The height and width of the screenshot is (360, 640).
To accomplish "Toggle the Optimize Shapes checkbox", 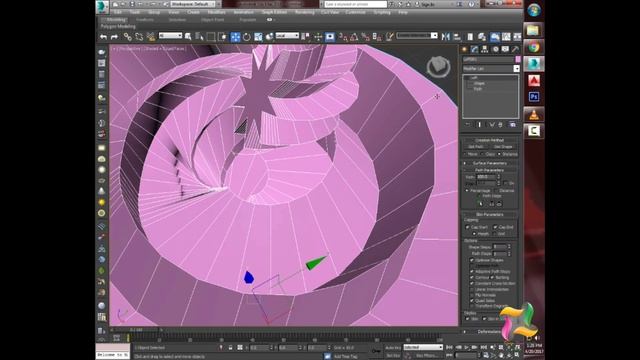I will [x=472, y=260].
